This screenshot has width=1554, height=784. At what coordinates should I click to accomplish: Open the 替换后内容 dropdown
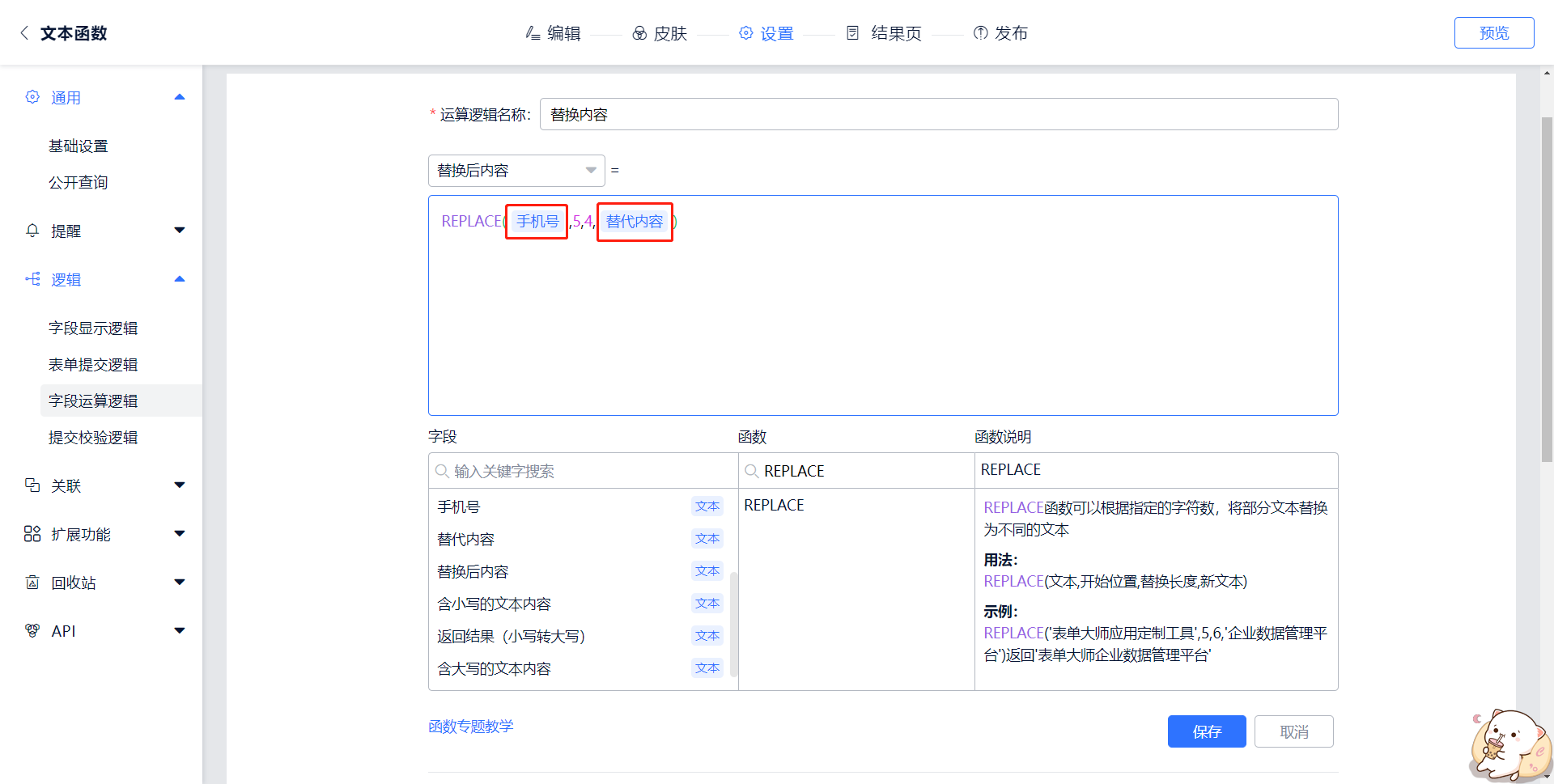[x=516, y=171]
